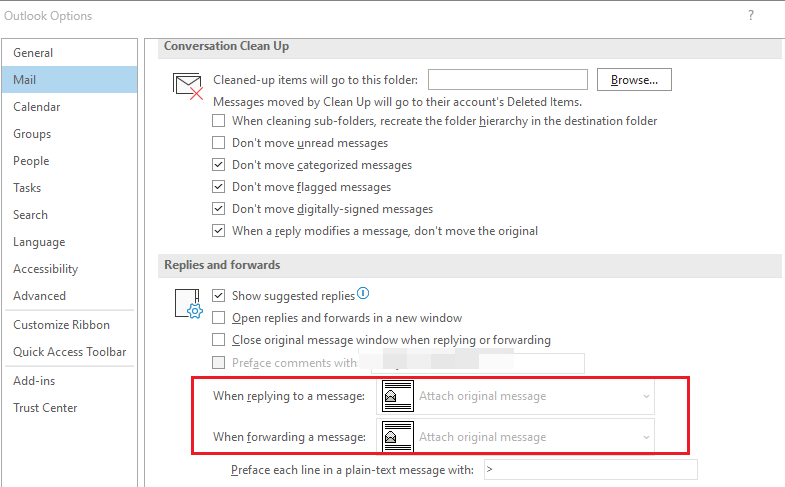Open the Search options category

(x=69, y=215)
